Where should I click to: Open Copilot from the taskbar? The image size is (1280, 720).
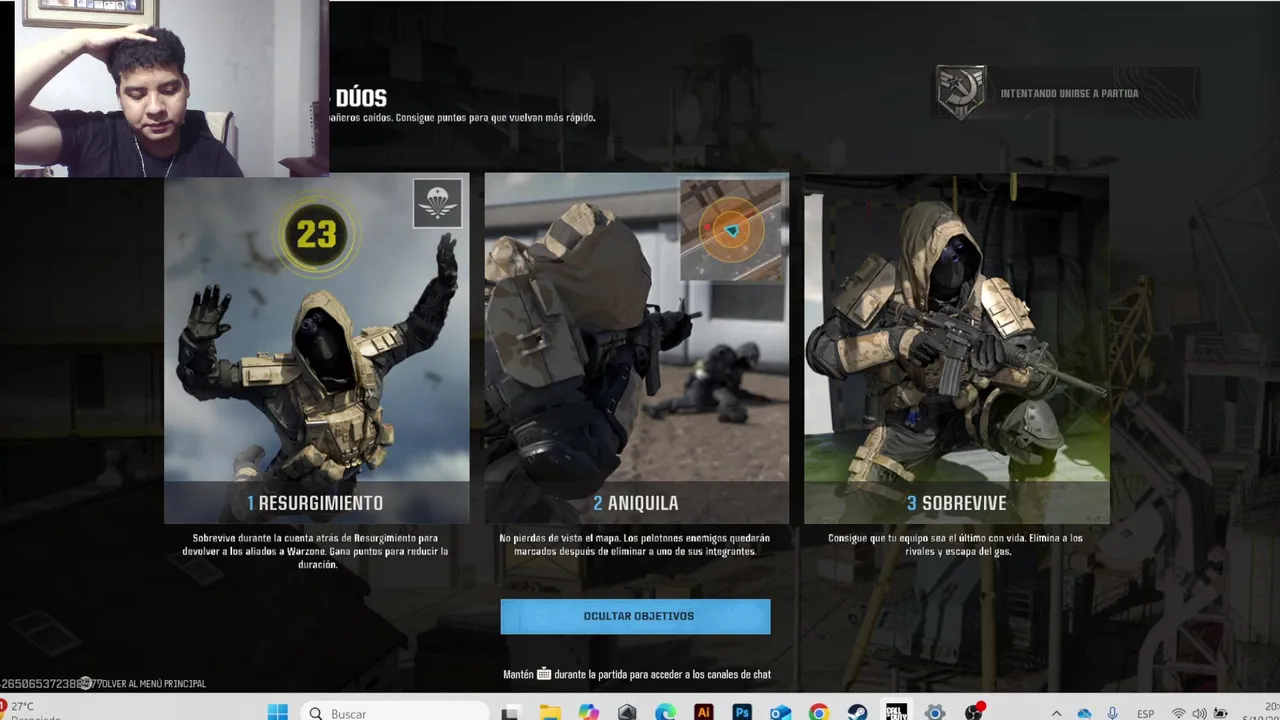[x=588, y=713]
